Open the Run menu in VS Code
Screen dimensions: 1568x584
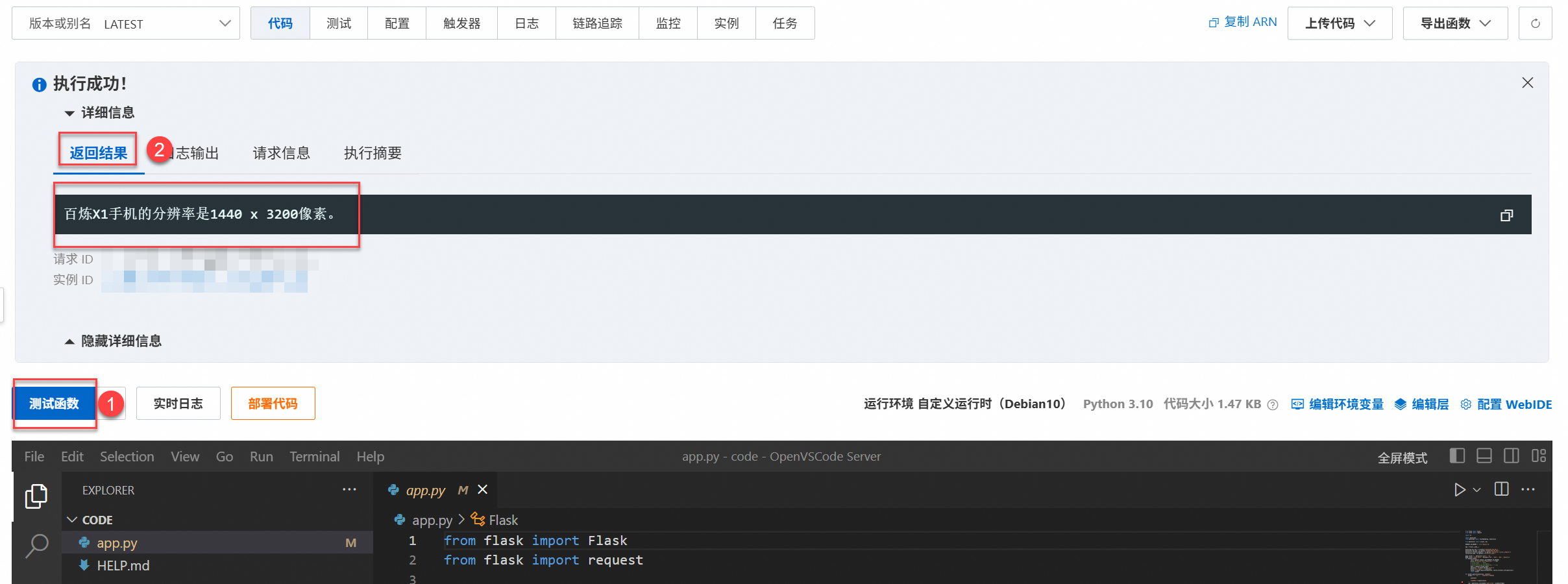pyautogui.click(x=262, y=456)
